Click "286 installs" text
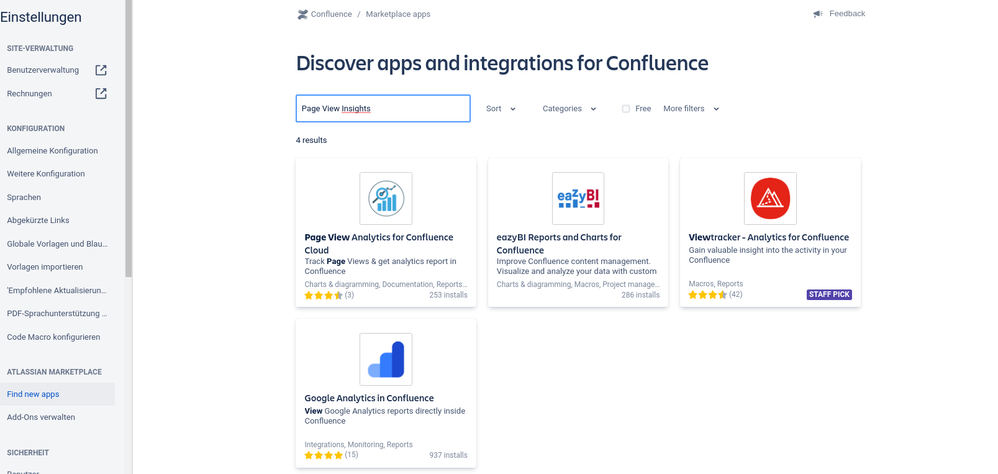 tap(640, 295)
